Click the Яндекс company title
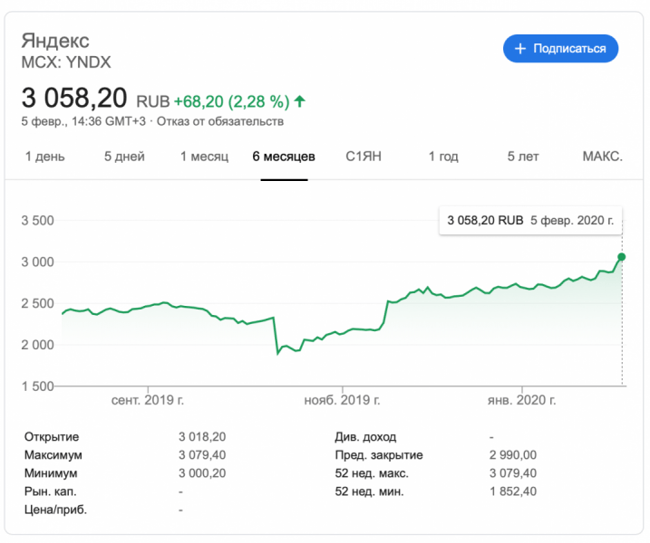The image size is (650, 543). [x=55, y=41]
